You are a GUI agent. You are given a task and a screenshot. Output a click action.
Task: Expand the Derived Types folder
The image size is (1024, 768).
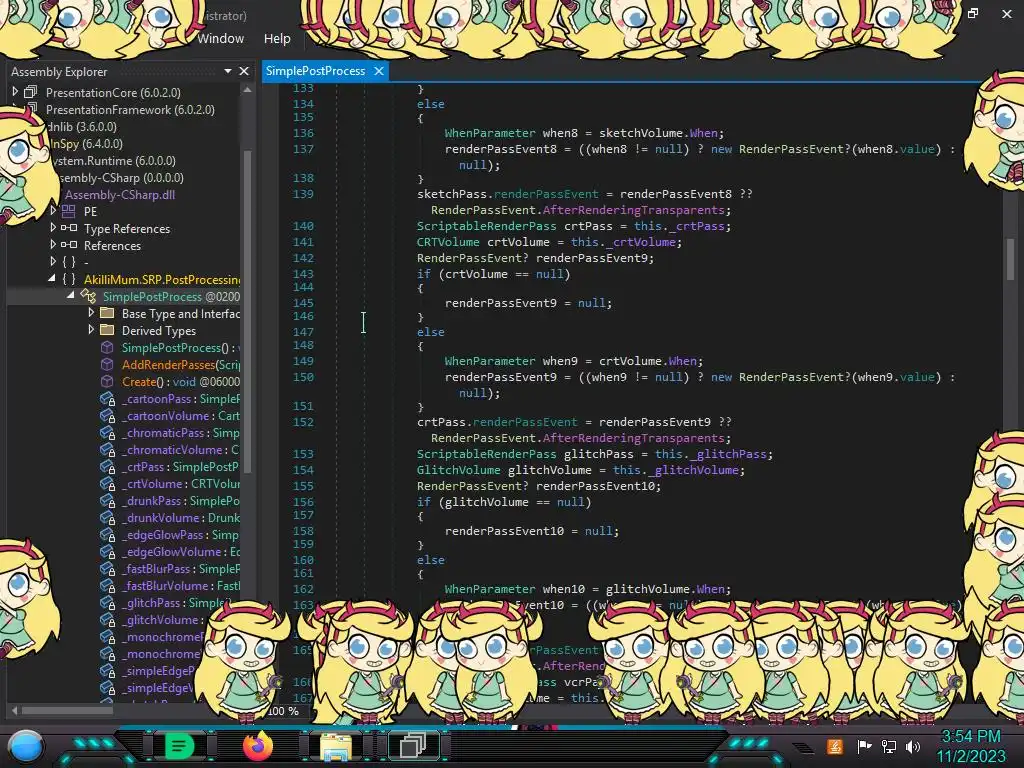click(91, 330)
